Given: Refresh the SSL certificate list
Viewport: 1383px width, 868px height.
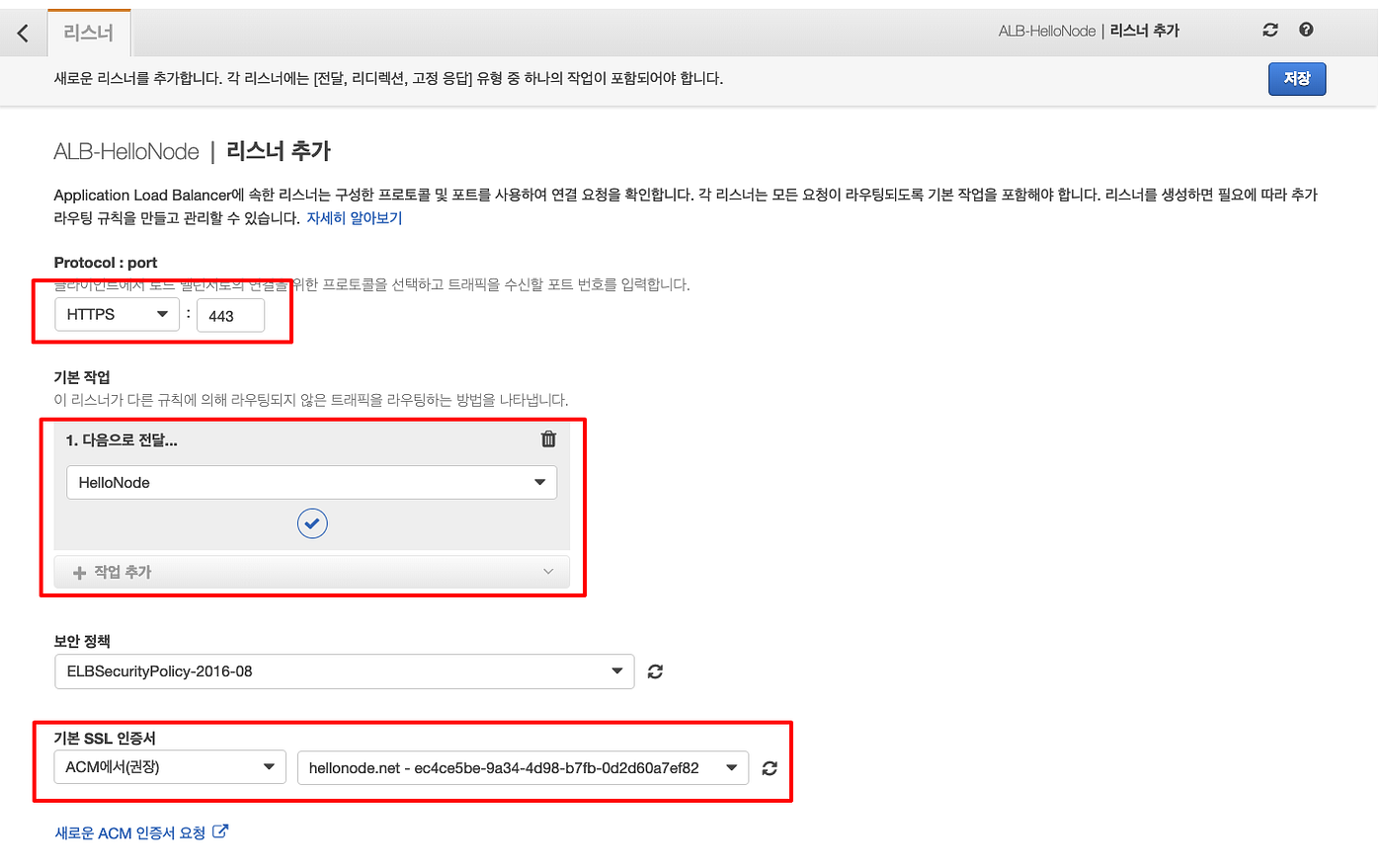Looking at the screenshot, I should point(770,767).
